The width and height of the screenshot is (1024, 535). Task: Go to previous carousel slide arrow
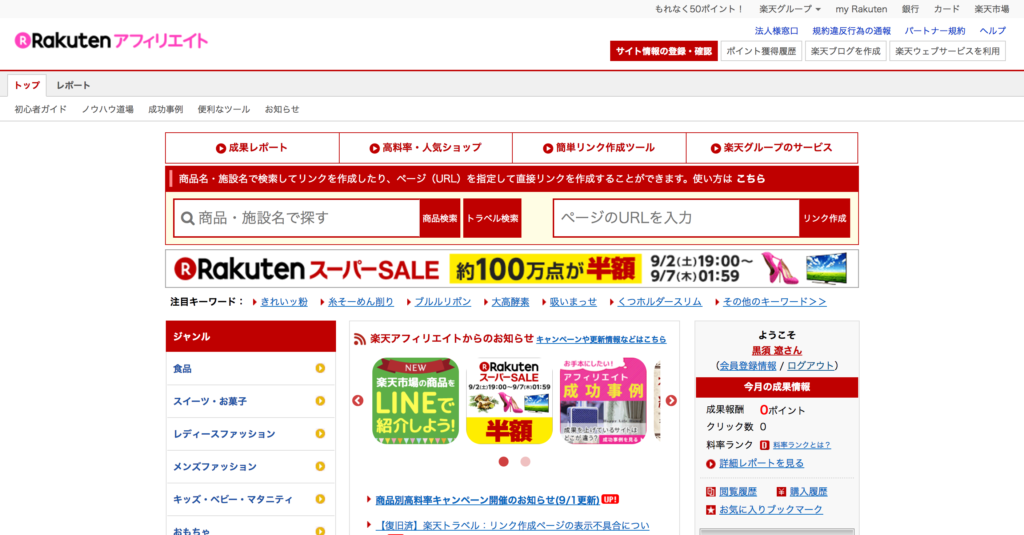(x=358, y=400)
